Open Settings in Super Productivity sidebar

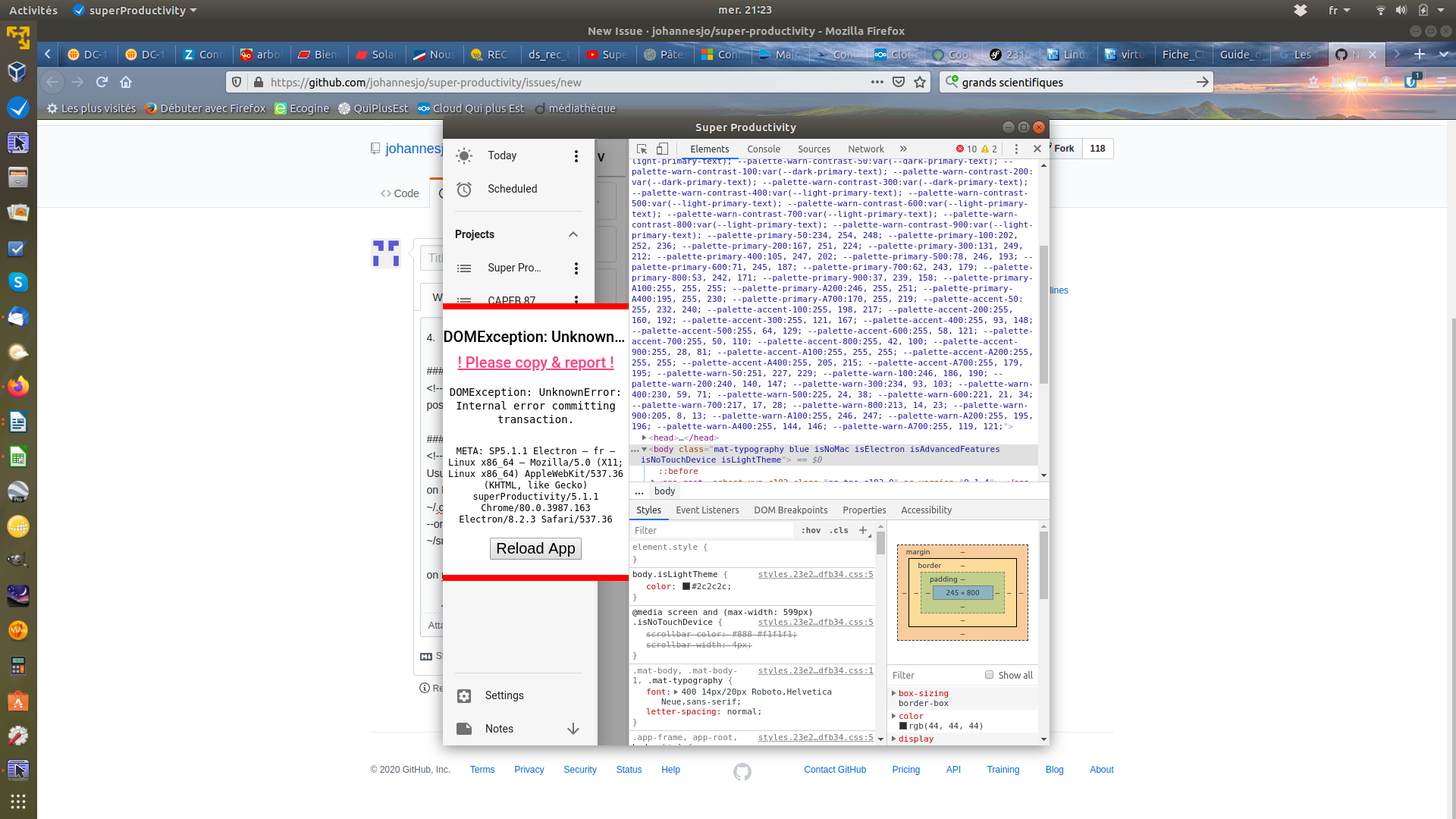coord(504,695)
